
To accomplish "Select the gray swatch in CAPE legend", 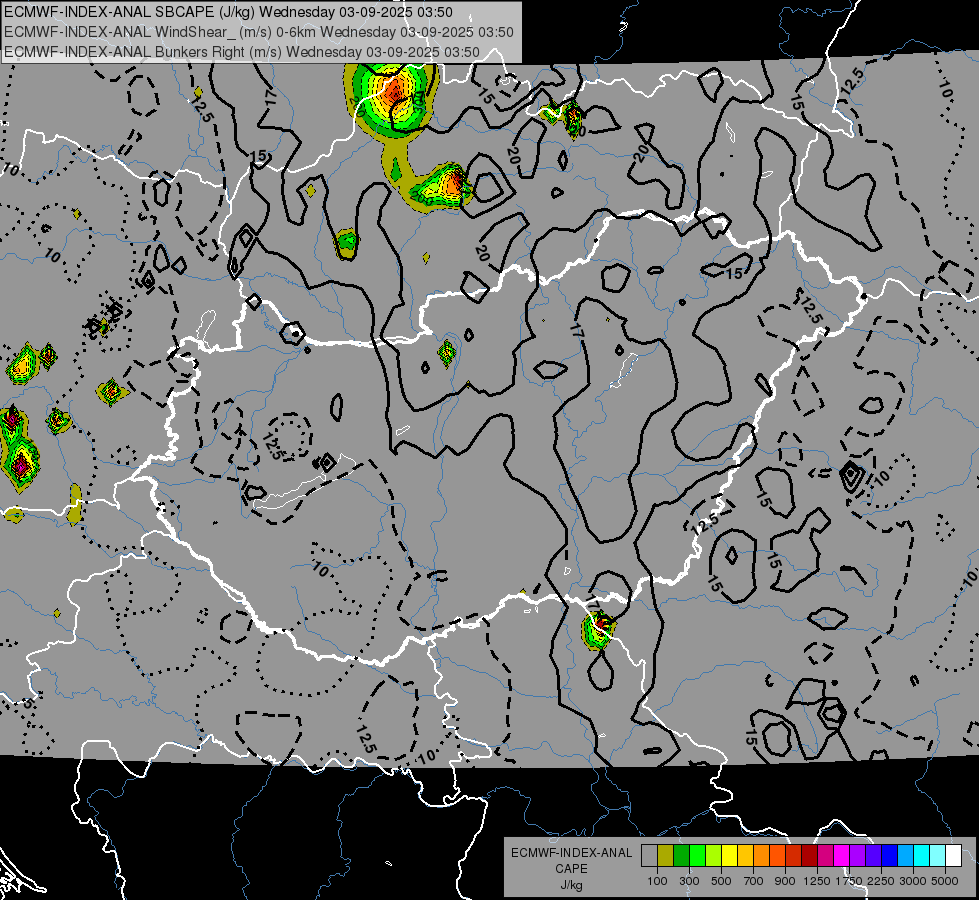I will [649, 855].
